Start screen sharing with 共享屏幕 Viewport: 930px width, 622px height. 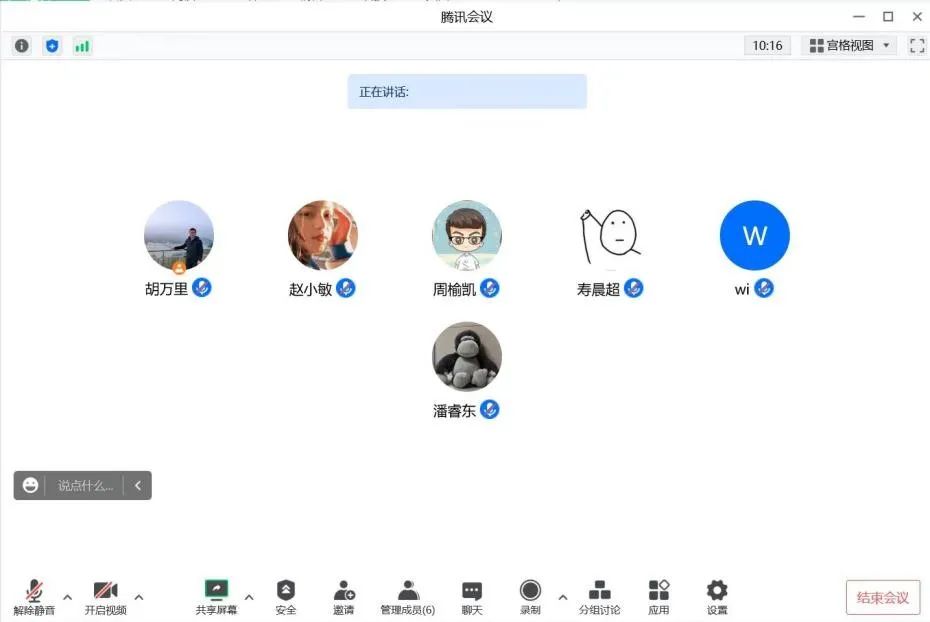(216, 597)
